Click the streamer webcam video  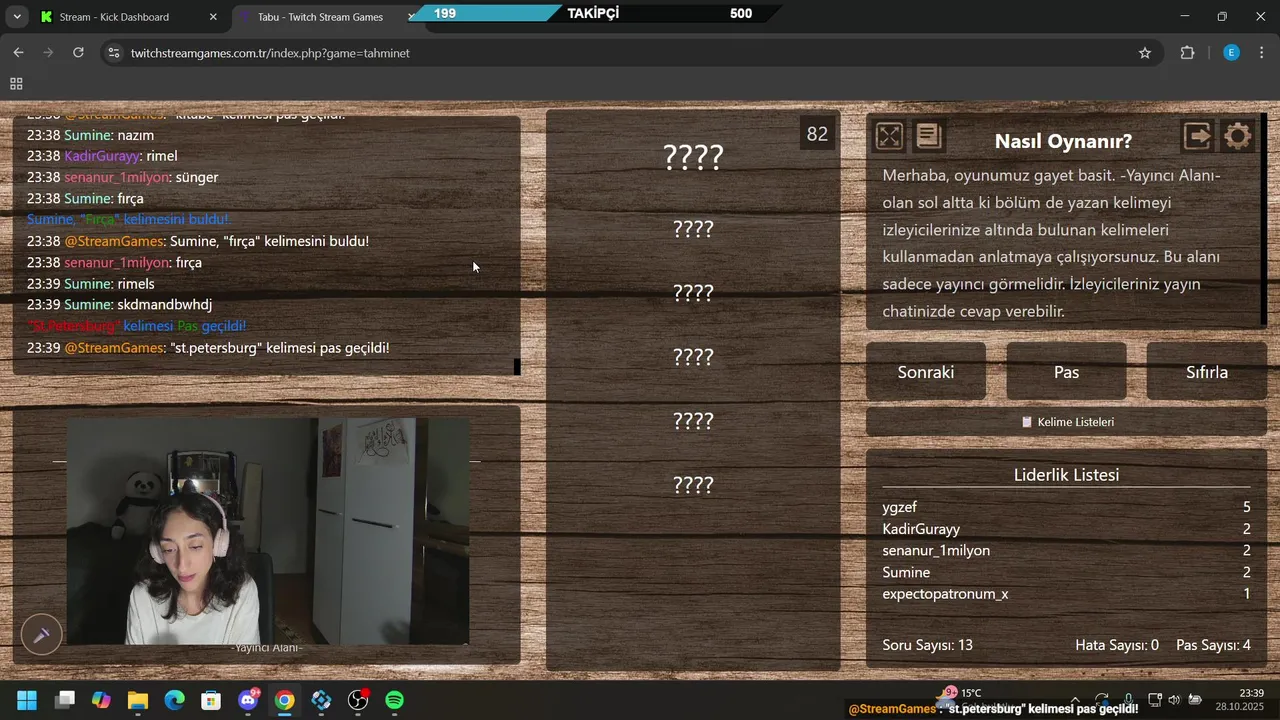pos(268,531)
